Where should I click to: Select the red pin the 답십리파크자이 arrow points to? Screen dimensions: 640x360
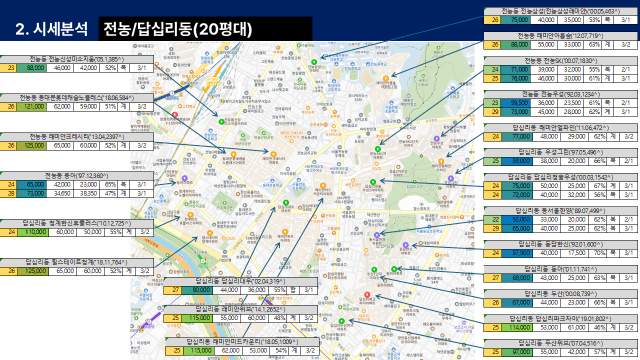pos(367,295)
